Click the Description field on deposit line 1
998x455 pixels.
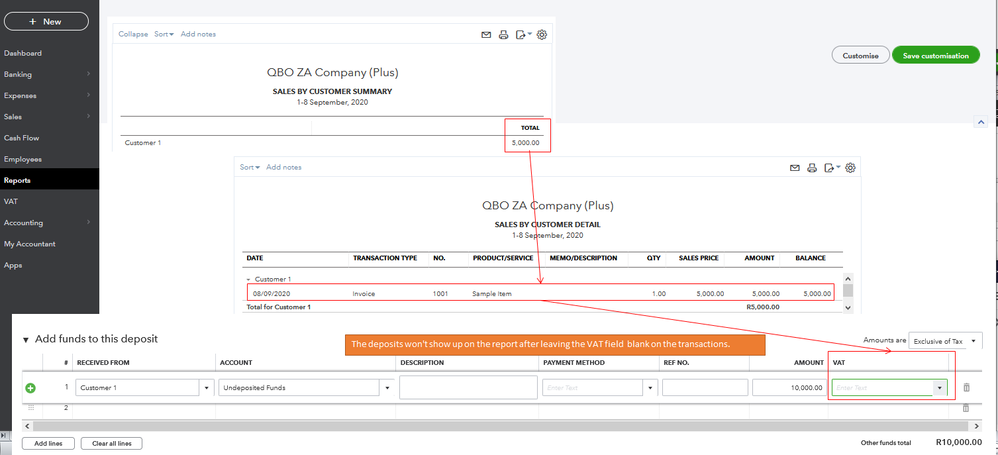468,388
